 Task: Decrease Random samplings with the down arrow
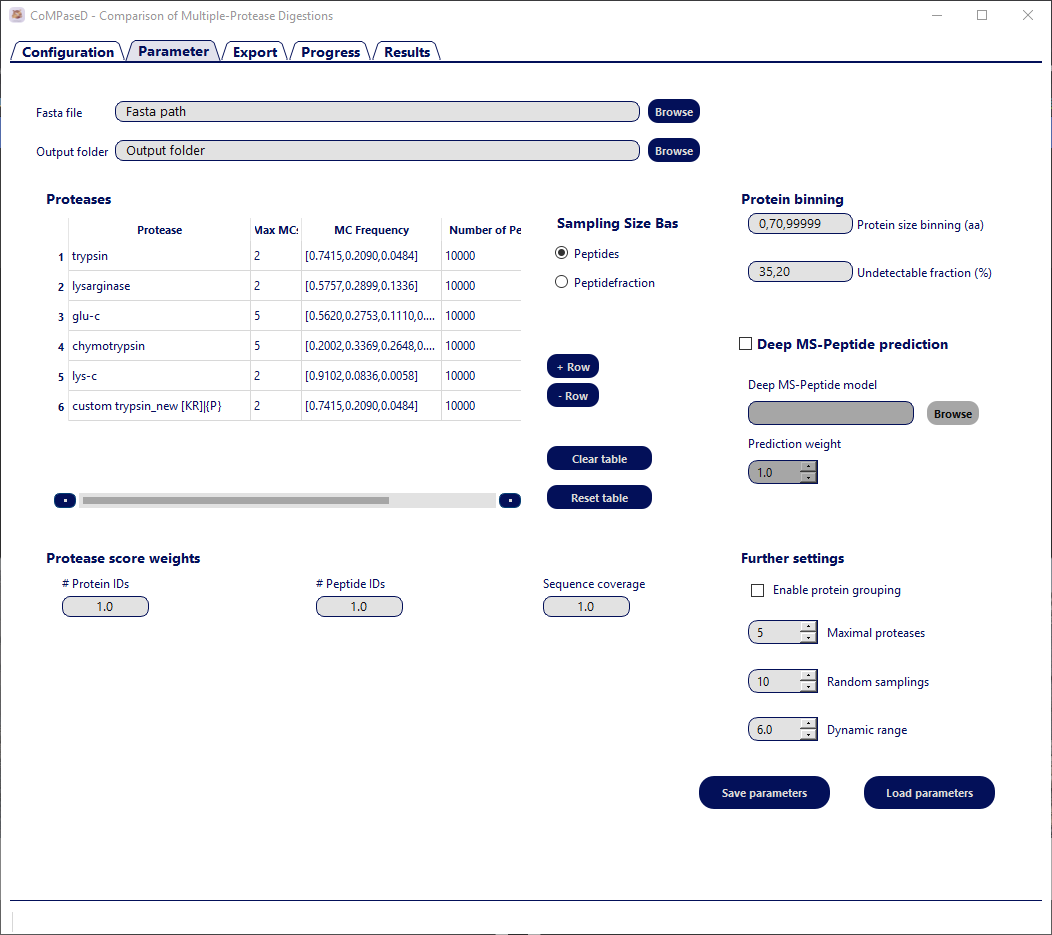(808, 687)
